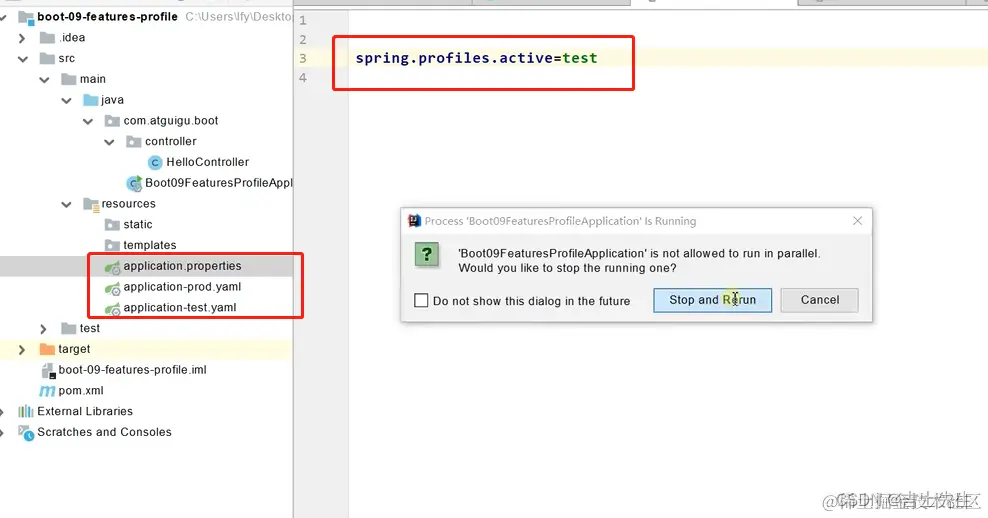The width and height of the screenshot is (988, 518).
Task: Click the External Libraries icon
Action: click(x=26, y=412)
